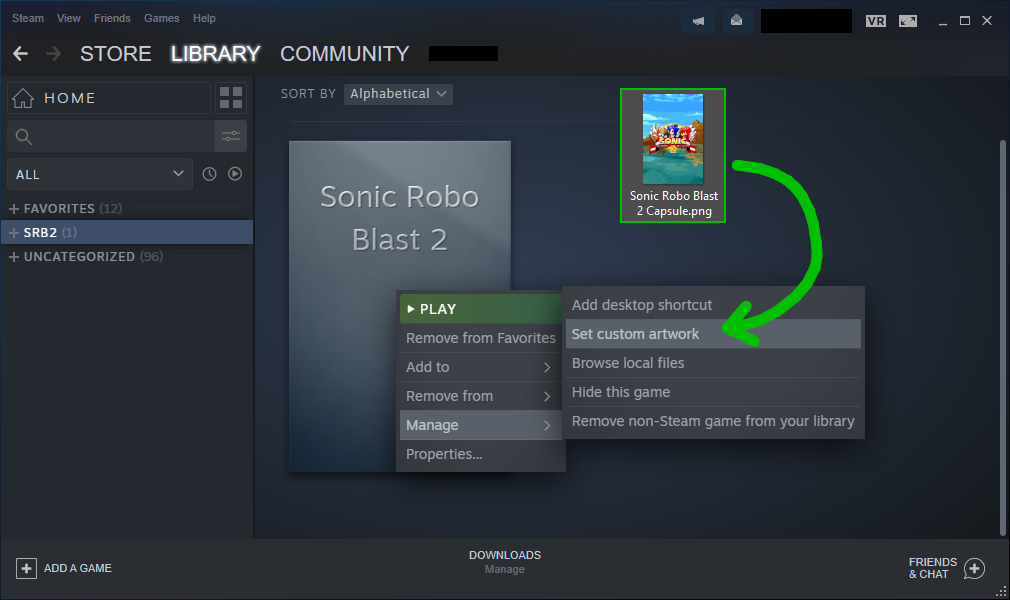The height and width of the screenshot is (600, 1010).
Task: Expand the FAVORITES category
Action: click(x=14, y=209)
